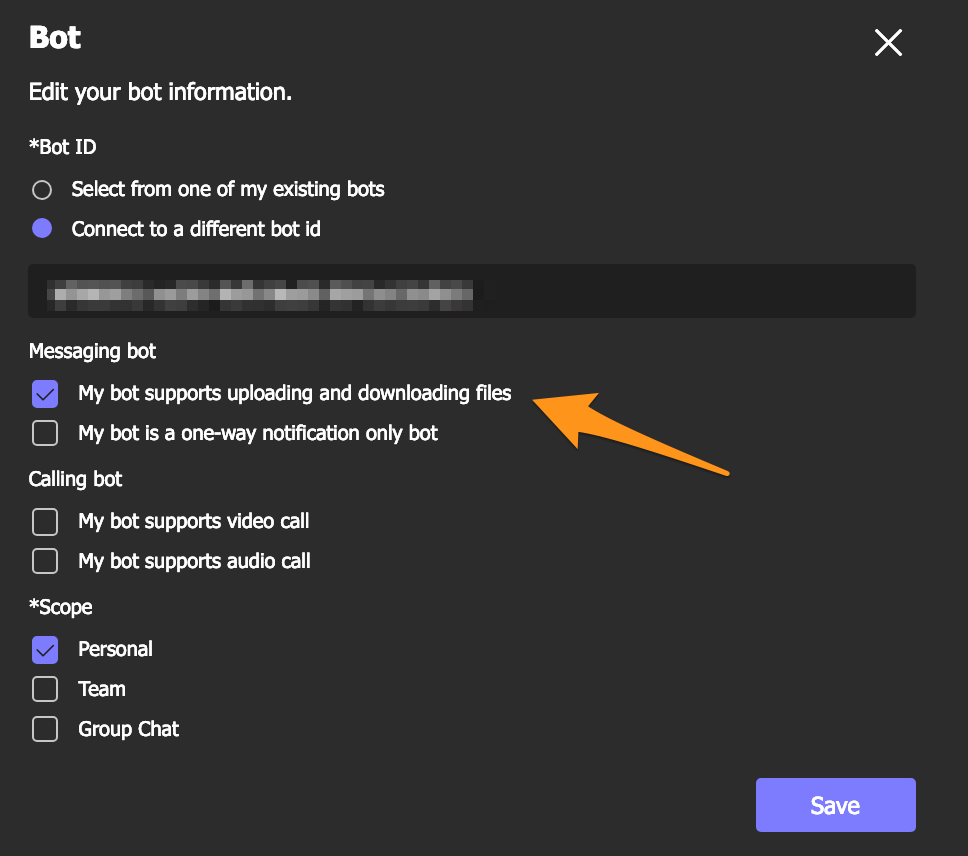Click the 'Bot' dialog title
968x856 pixels.
[55, 38]
